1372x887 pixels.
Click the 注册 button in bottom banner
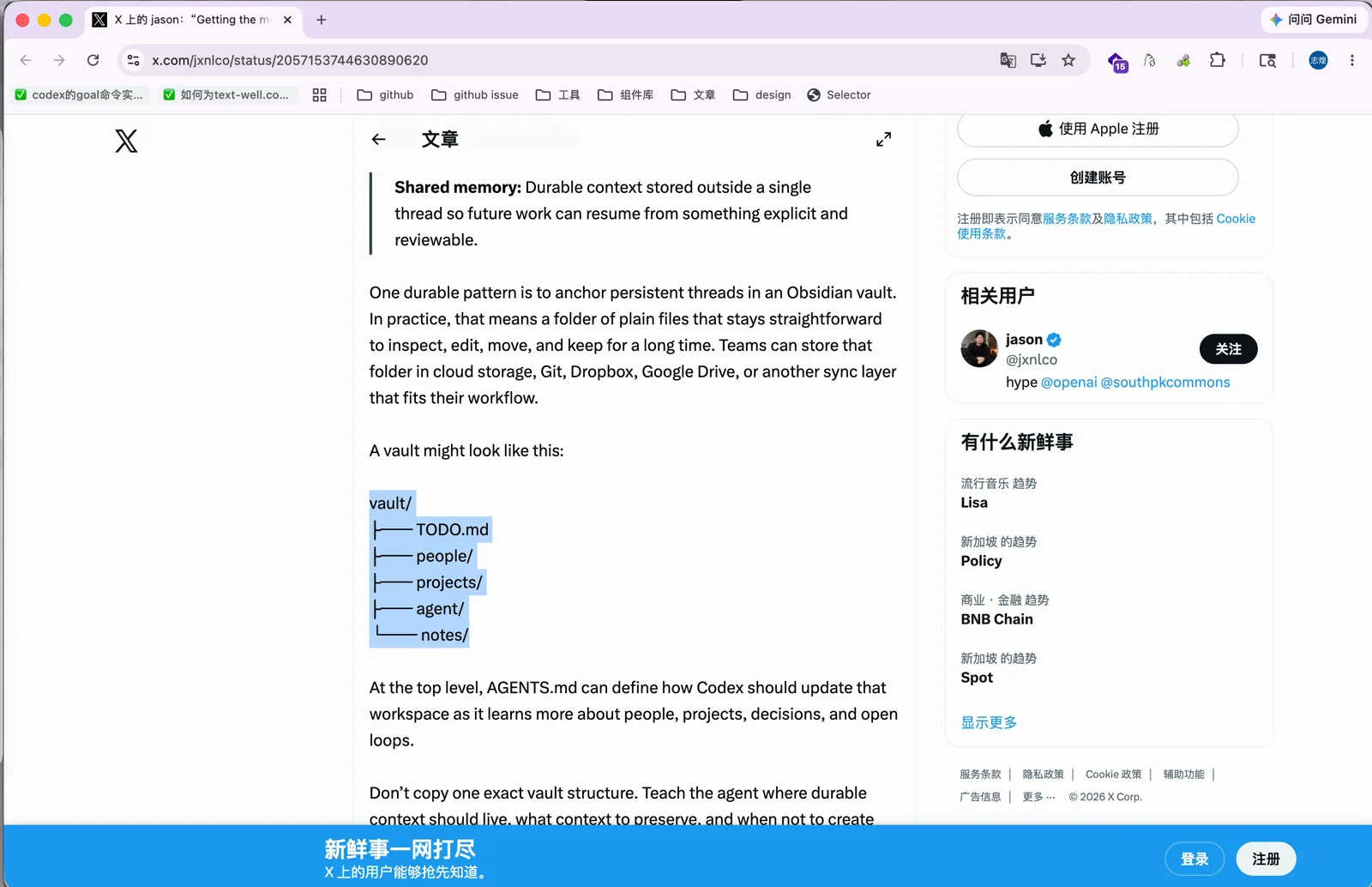coord(1266,859)
